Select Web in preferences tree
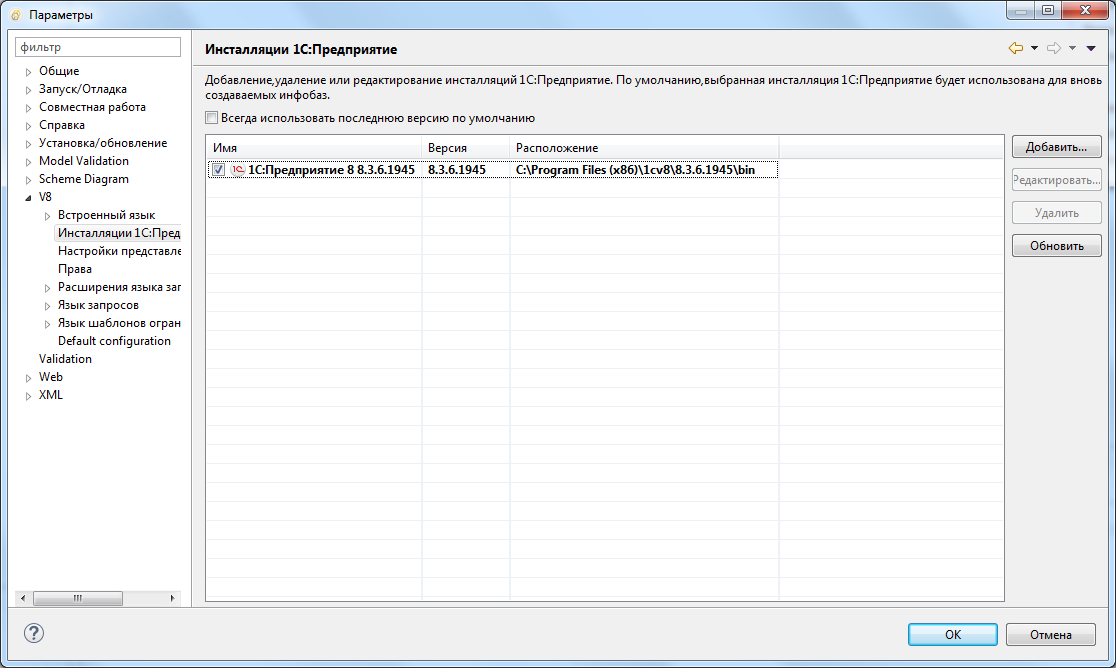Screen dimensions: 1116x668 [x=51, y=377]
